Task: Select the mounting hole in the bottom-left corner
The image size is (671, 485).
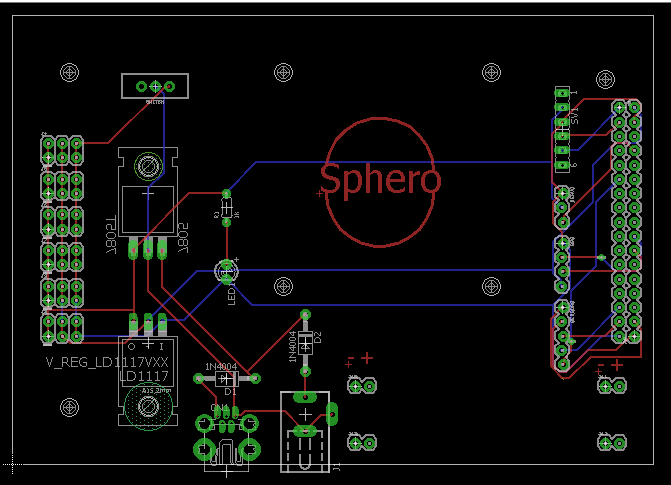Action: [69, 407]
